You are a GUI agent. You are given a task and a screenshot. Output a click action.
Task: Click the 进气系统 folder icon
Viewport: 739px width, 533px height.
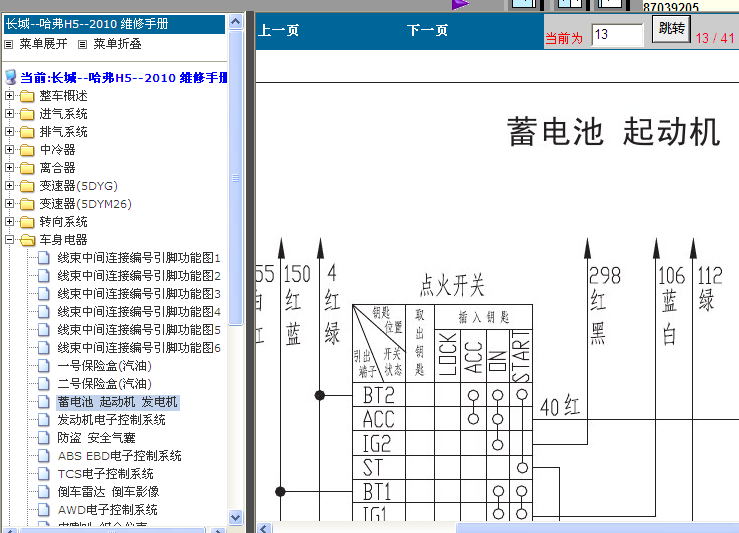[x=27, y=114]
